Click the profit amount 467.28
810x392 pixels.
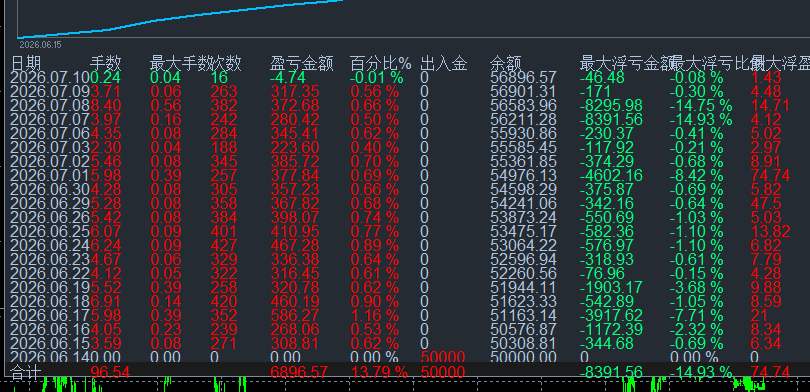294,245
